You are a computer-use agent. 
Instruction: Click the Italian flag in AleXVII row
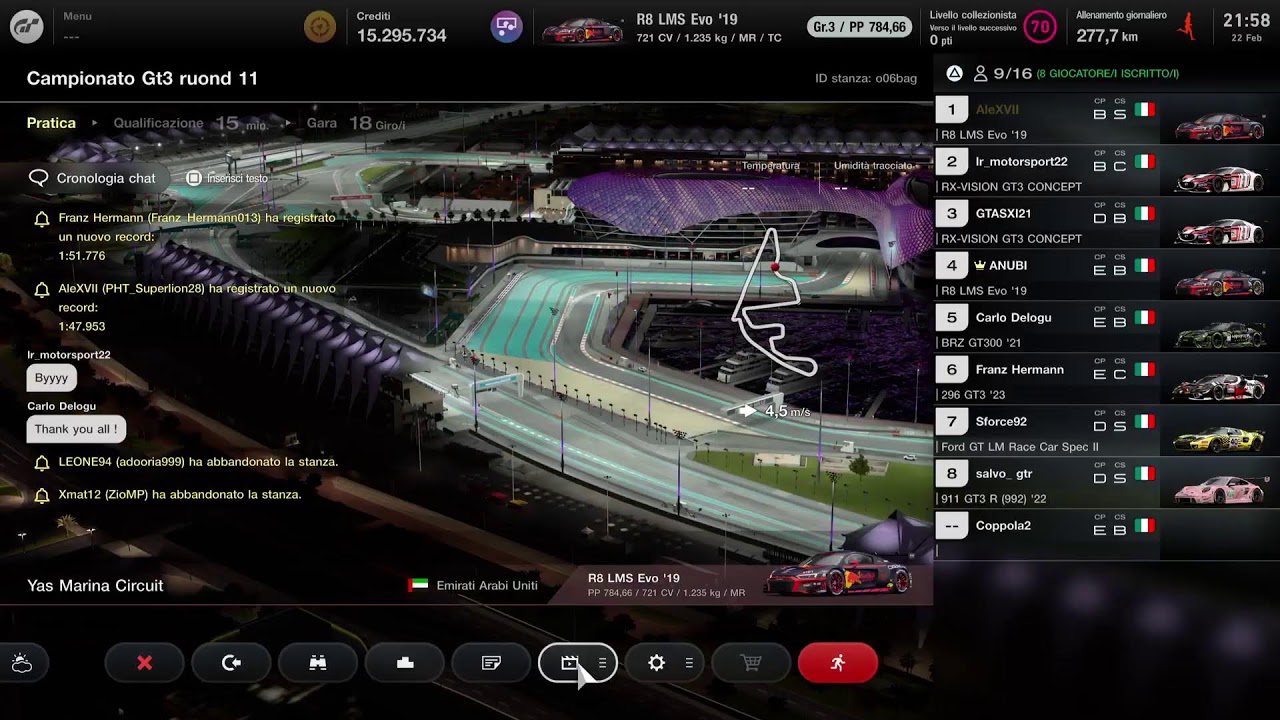pos(1145,110)
